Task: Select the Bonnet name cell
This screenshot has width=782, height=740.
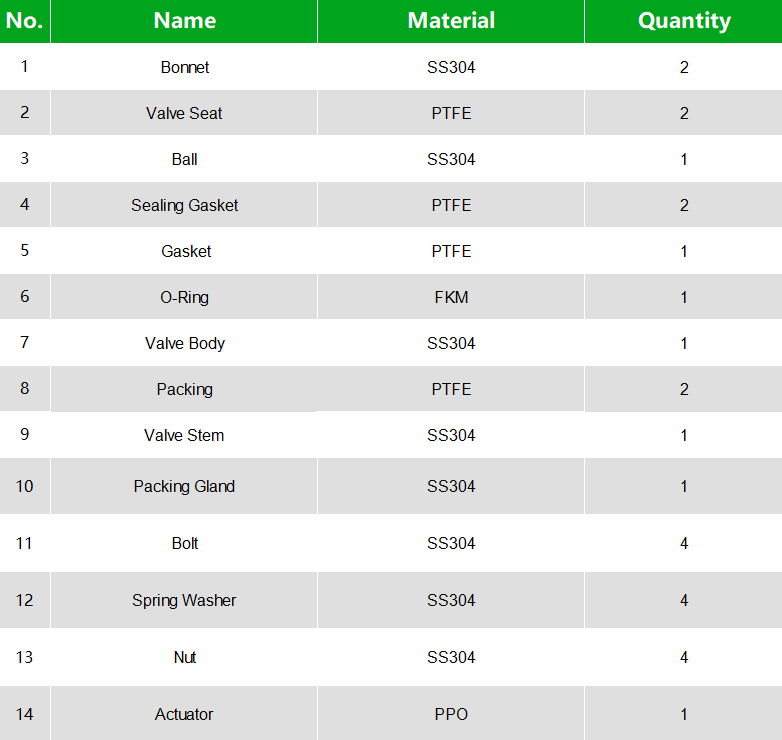Action: pos(185,67)
